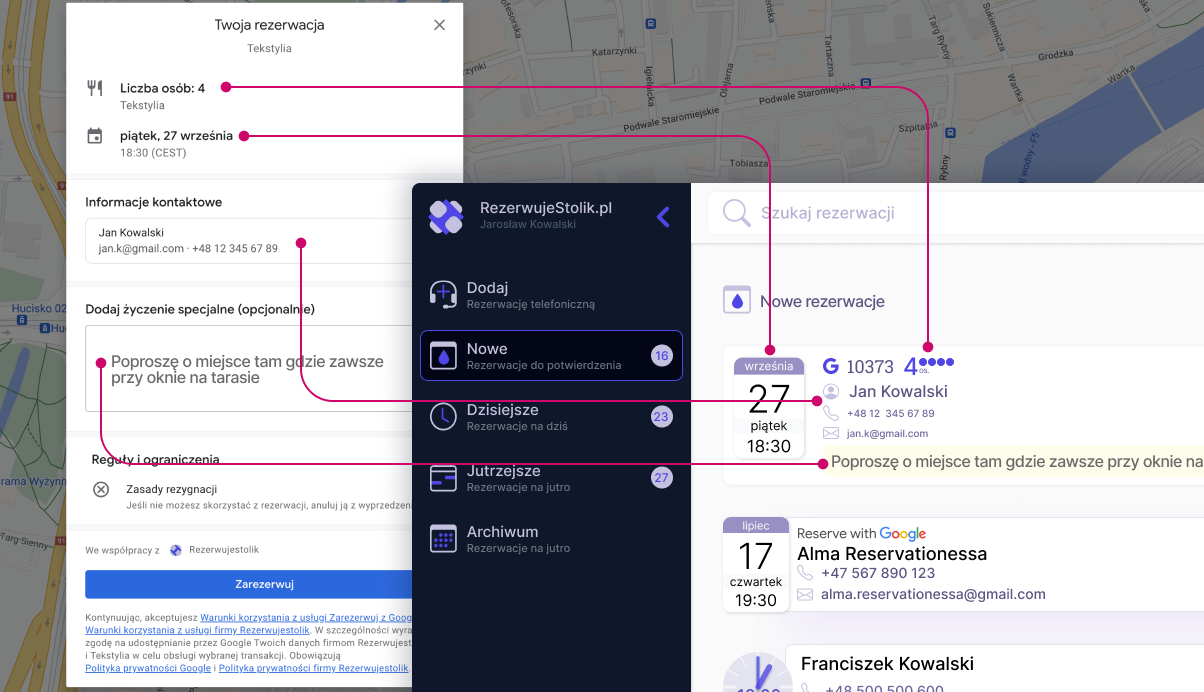The image size is (1204, 692).
Task: Click the 27 badge on Jutrzejsze
Action: pyautogui.click(x=661, y=477)
